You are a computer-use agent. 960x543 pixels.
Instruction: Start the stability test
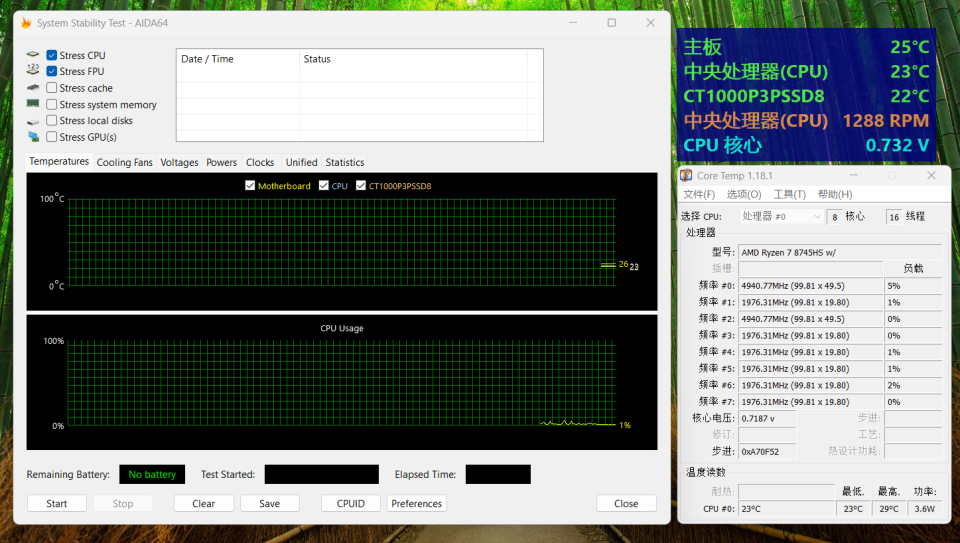point(56,503)
